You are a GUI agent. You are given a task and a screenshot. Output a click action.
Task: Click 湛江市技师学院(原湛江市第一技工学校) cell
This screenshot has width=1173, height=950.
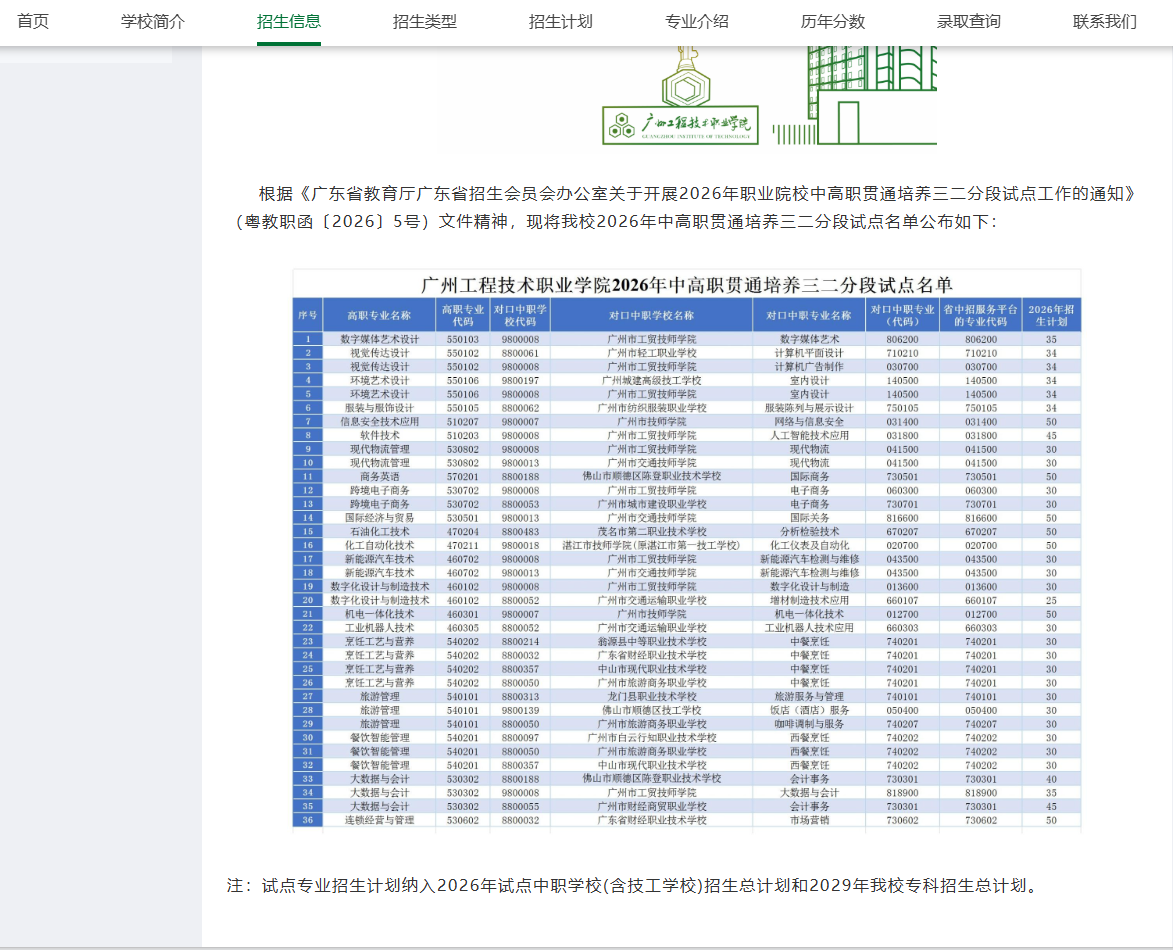[x=651, y=545]
